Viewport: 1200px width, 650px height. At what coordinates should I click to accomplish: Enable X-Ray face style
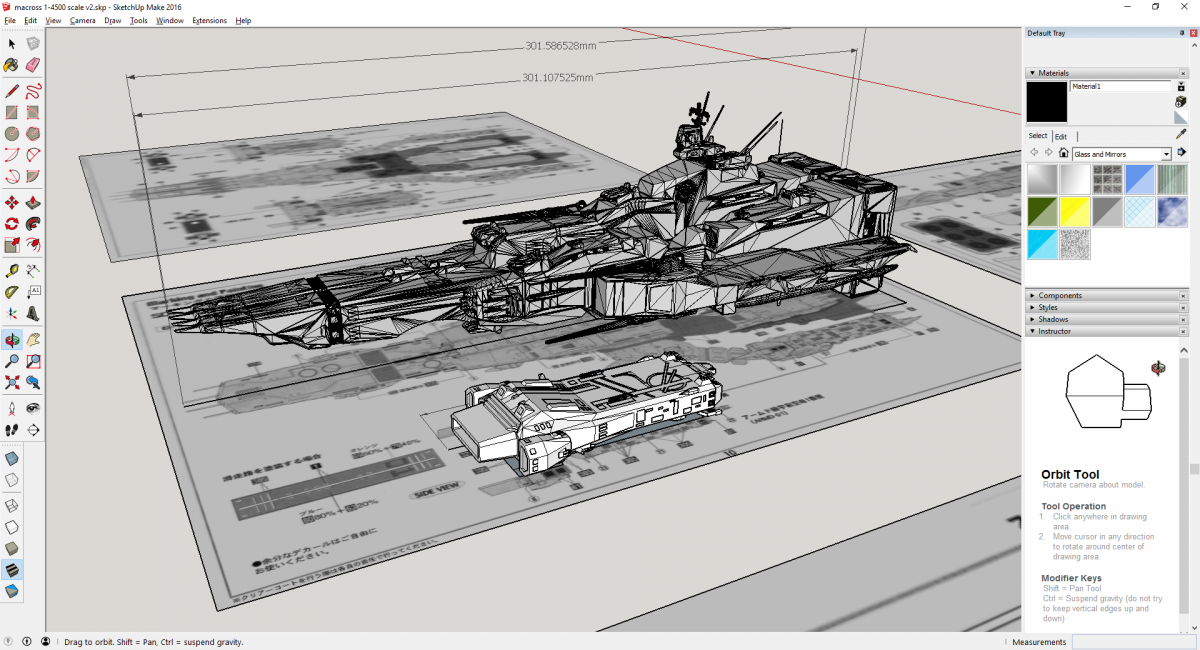pyautogui.click(x=12, y=458)
